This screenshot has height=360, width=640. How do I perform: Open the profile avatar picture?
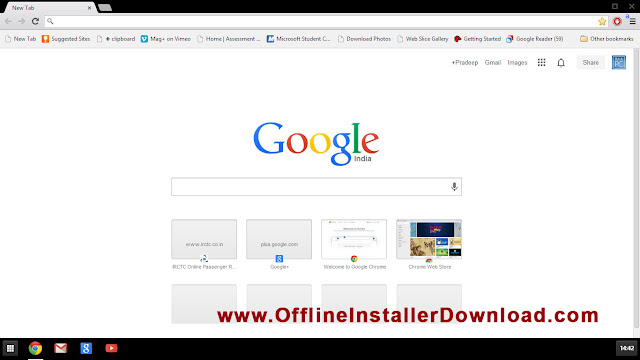tap(619, 62)
